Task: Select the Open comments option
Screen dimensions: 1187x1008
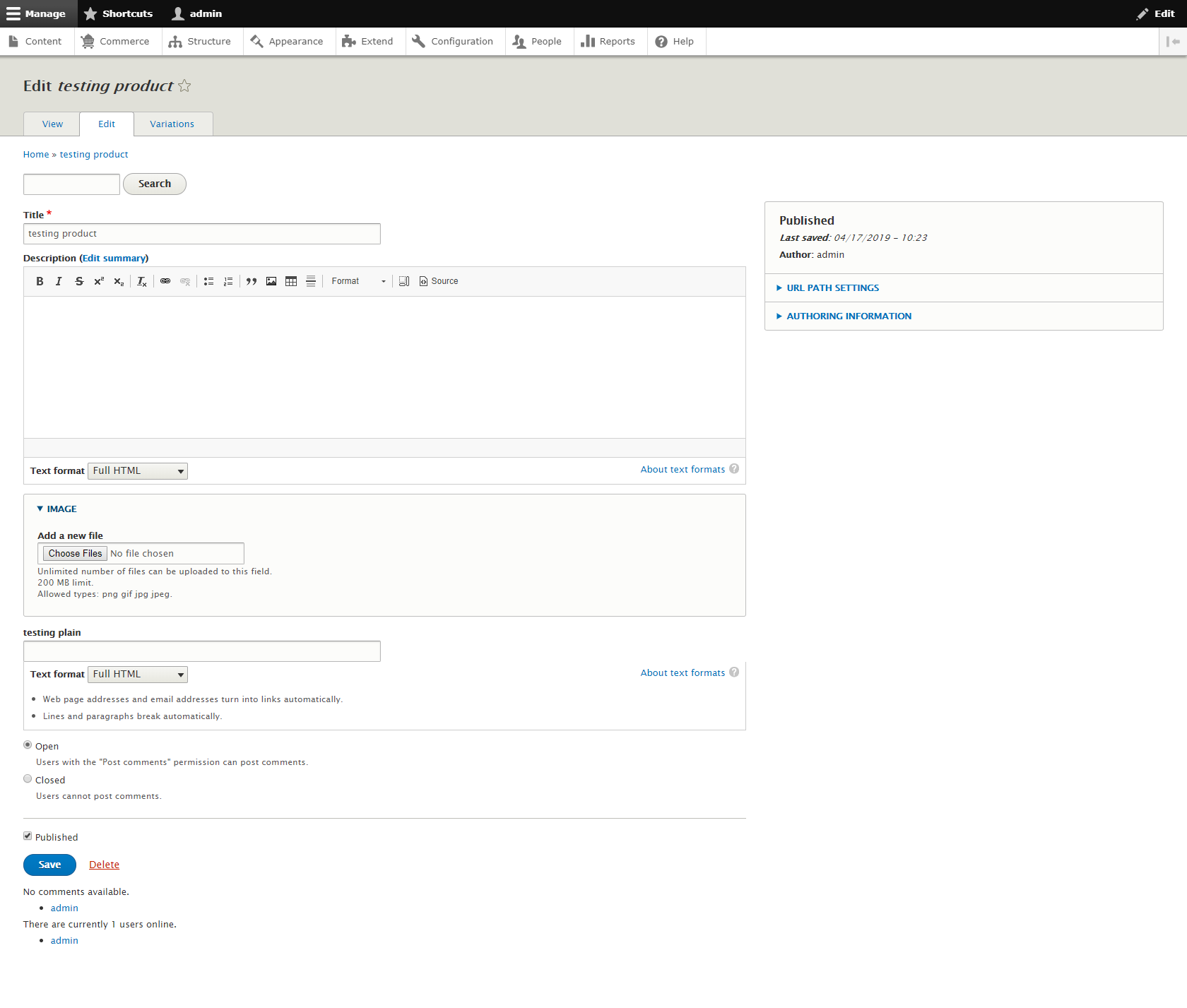Action: coord(28,745)
